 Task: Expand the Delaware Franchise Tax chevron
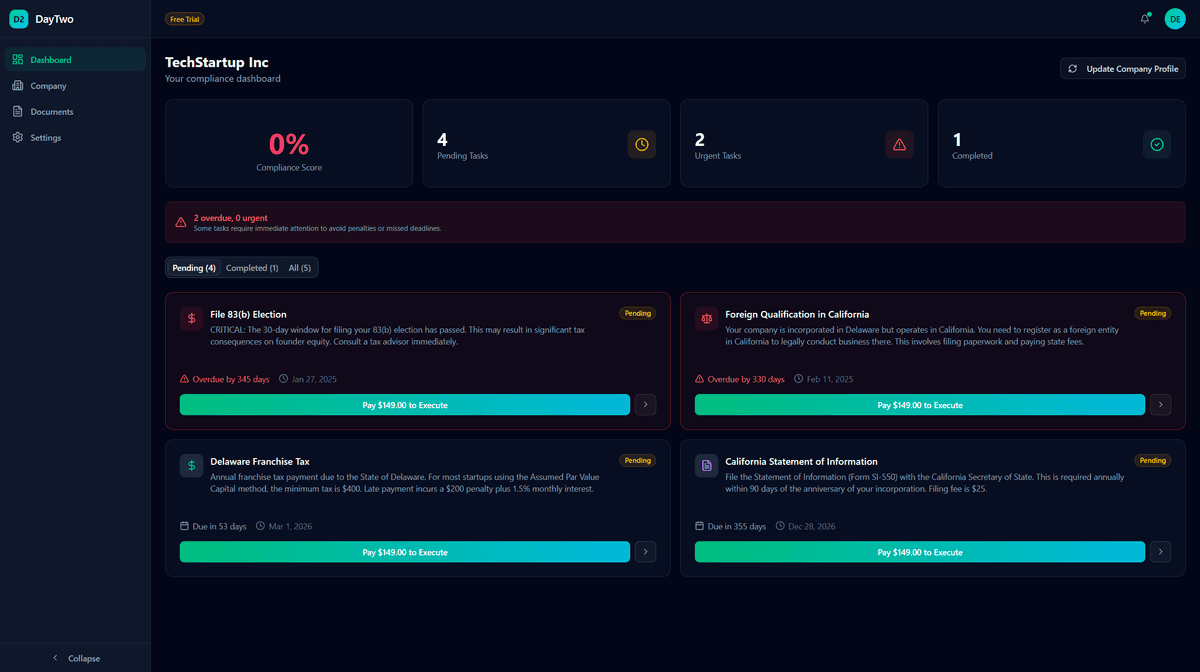[645, 551]
